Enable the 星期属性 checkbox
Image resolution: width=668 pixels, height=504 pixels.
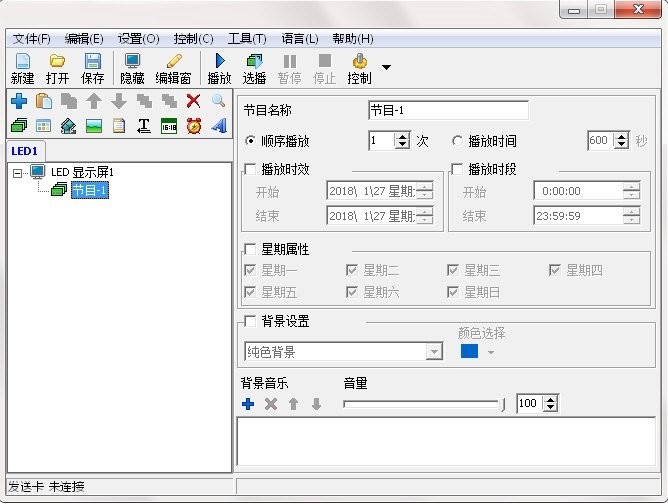251,250
